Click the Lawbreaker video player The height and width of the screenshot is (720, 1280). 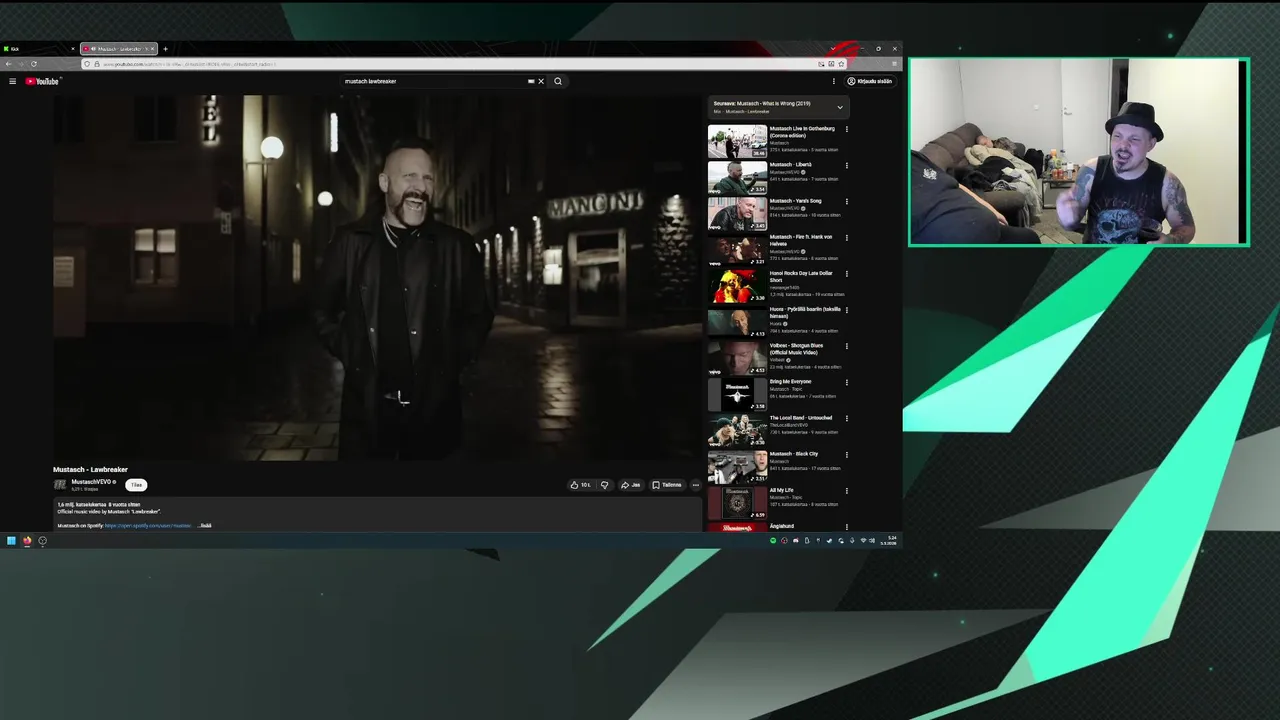pyautogui.click(x=378, y=277)
